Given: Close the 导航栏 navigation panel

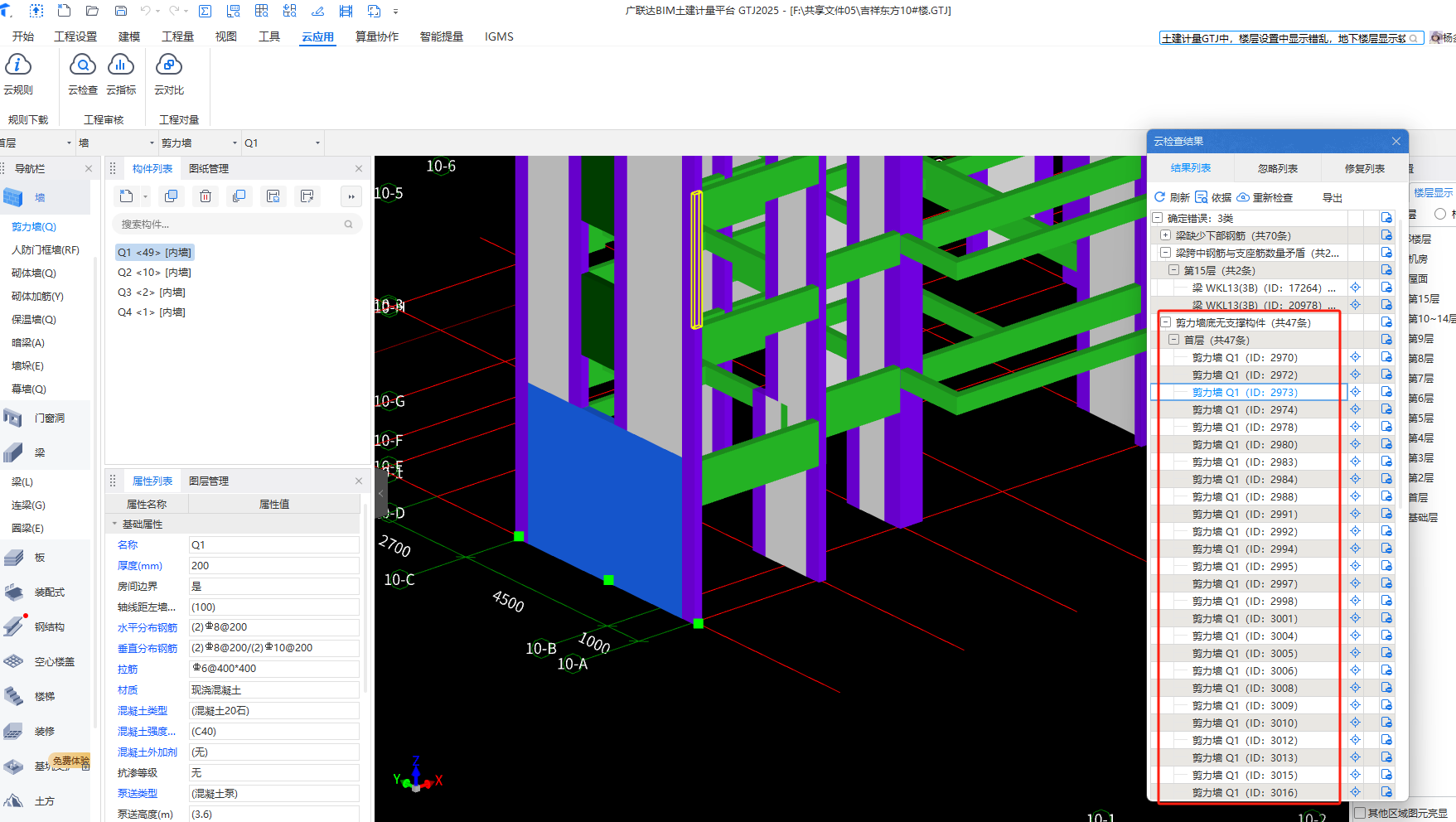Looking at the screenshot, I should pyautogui.click(x=89, y=168).
